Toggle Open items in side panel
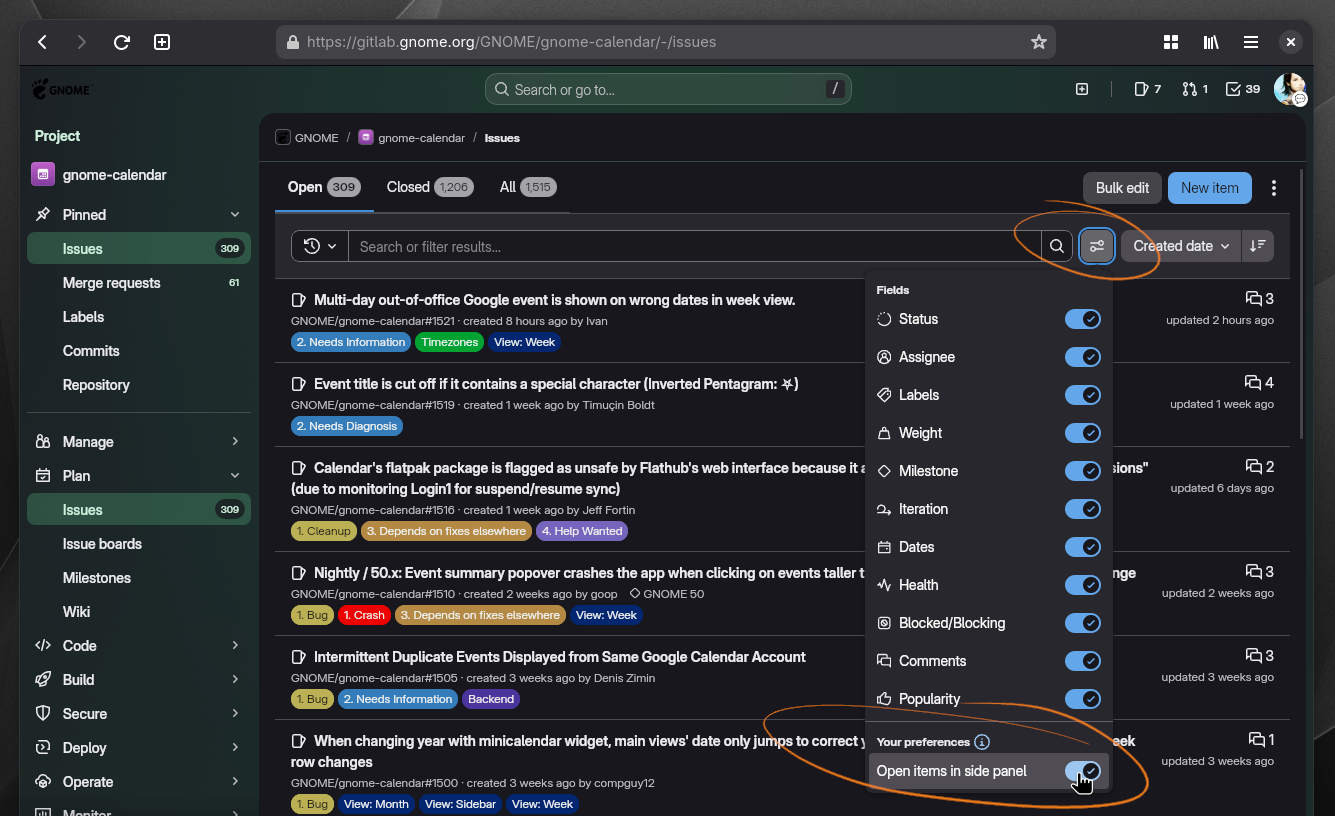The image size is (1335, 816). click(x=1082, y=771)
